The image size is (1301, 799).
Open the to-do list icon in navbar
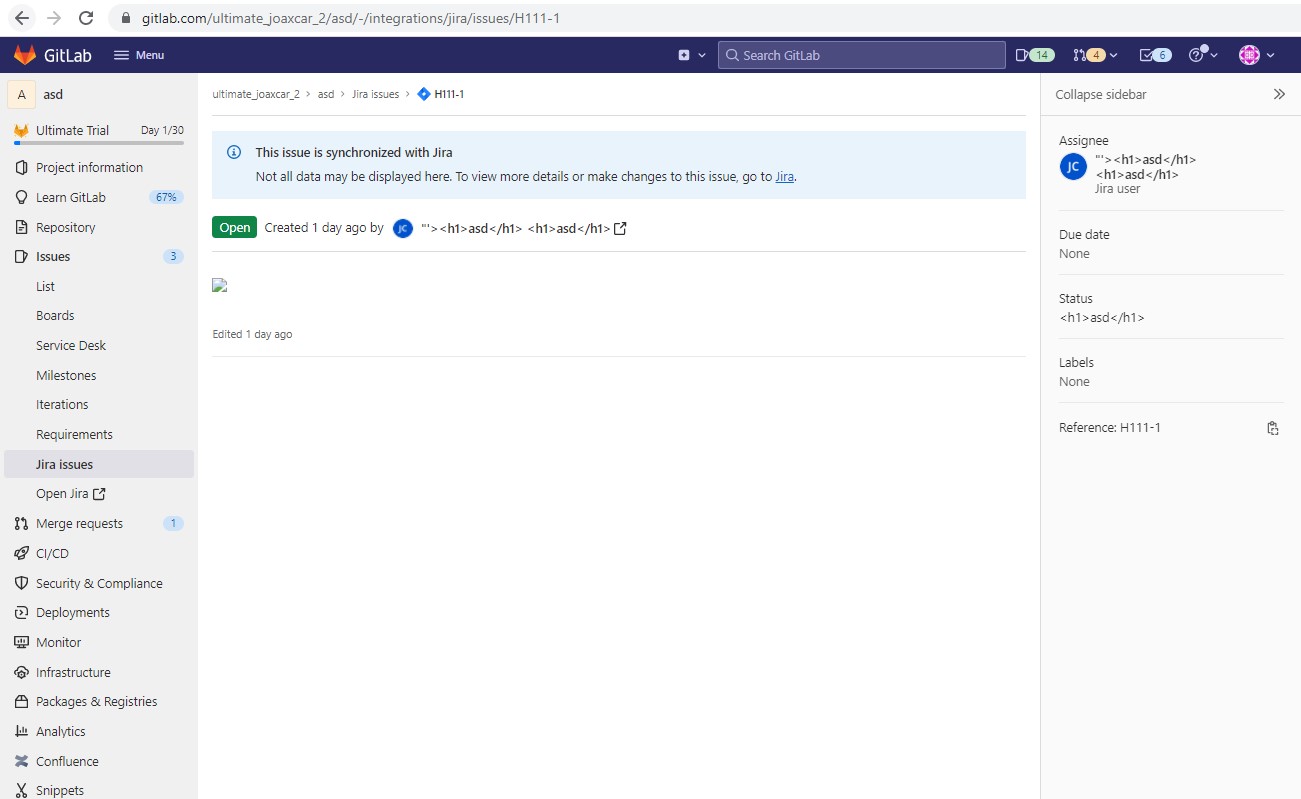click(x=1155, y=55)
